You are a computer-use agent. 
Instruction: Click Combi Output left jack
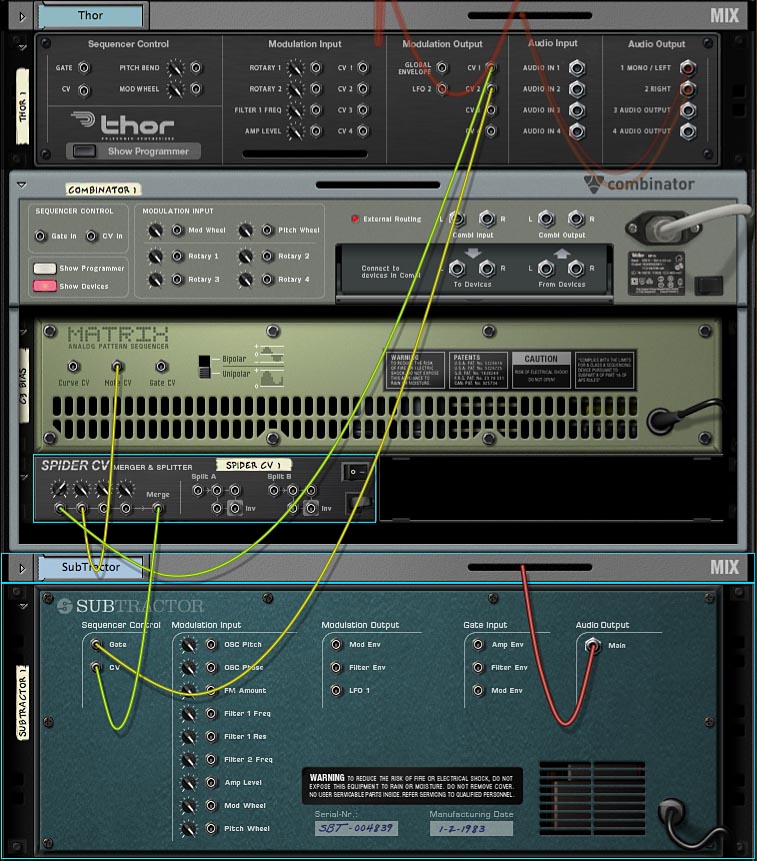point(546,219)
